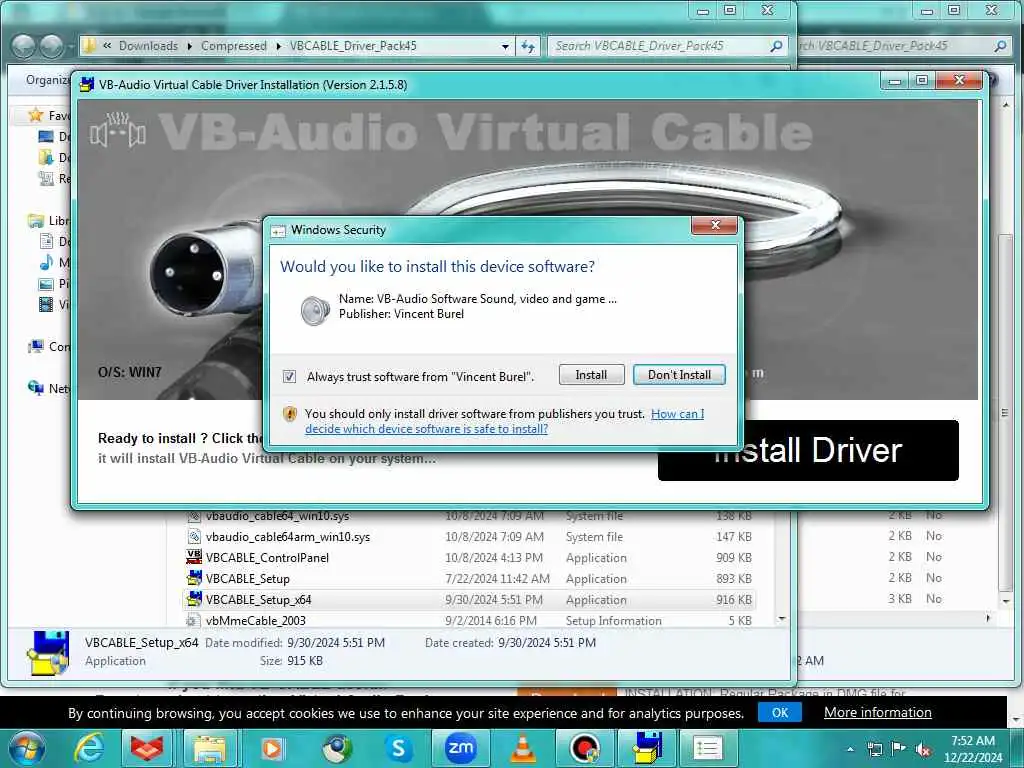The height and width of the screenshot is (768, 1024).
Task: Click search magnifier in rear Explorer window
Action: 1000,46
